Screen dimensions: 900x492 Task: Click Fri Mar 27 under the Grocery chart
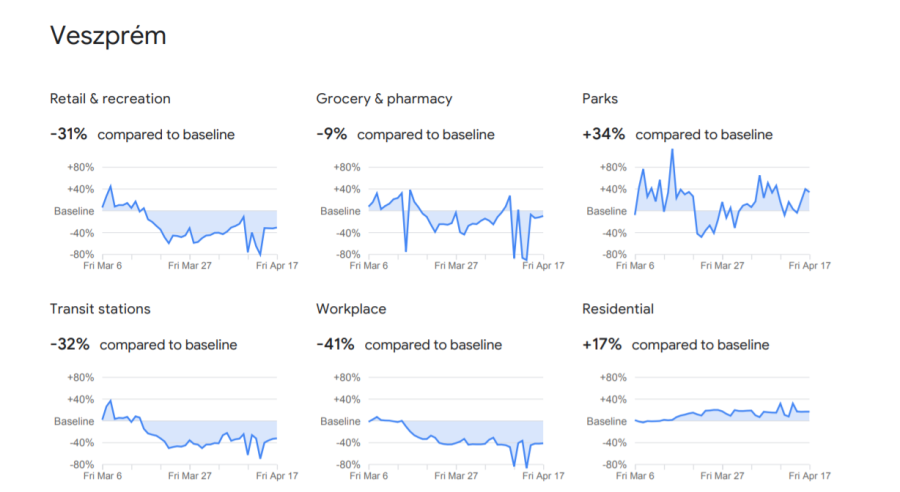pyautogui.click(x=455, y=266)
